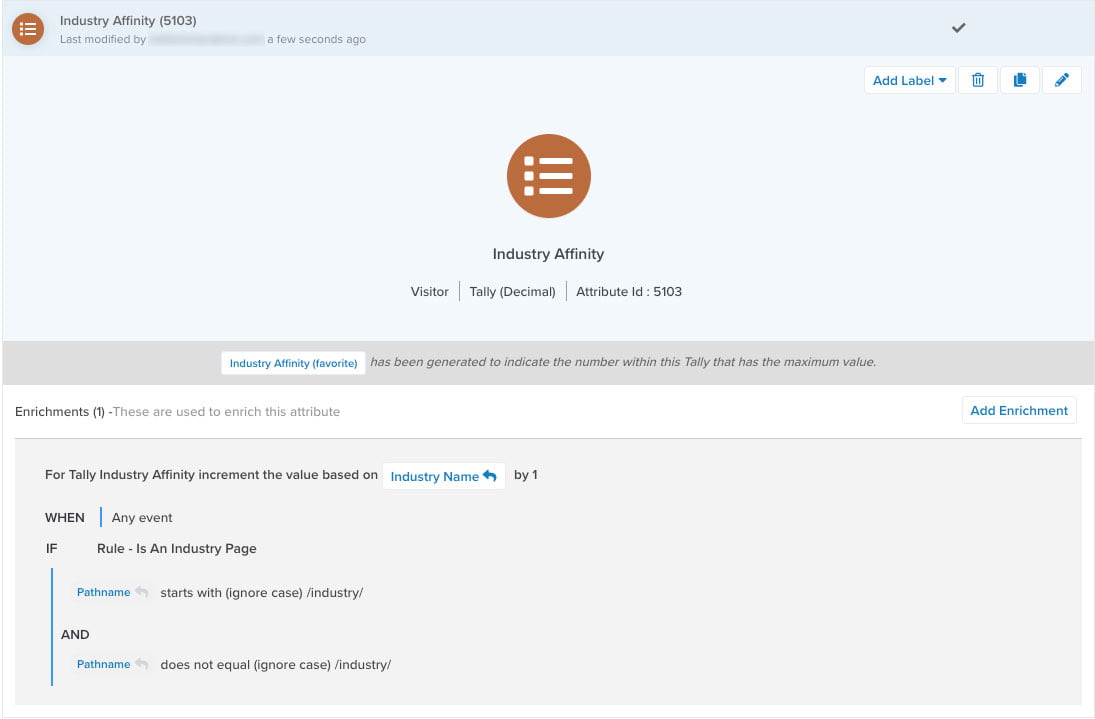
Task: Click the arrow icon next to first Pathname
Action: pyautogui.click(x=142, y=592)
